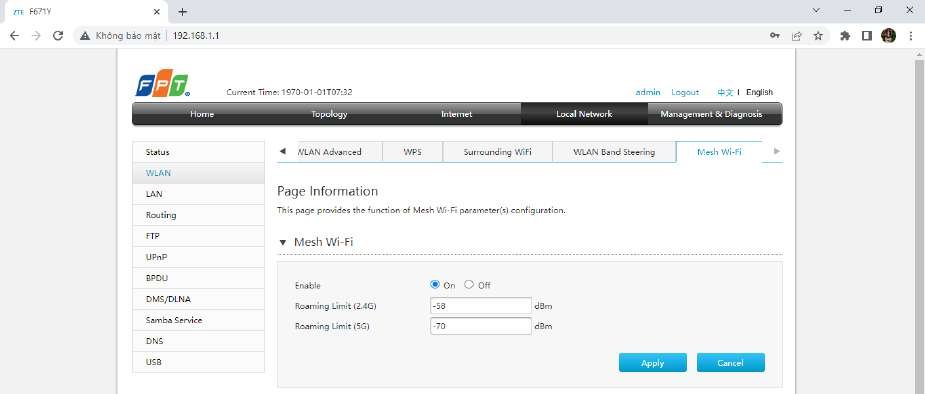Open USB in the sidebar
The height and width of the screenshot is (394, 925).
(198, 362)
